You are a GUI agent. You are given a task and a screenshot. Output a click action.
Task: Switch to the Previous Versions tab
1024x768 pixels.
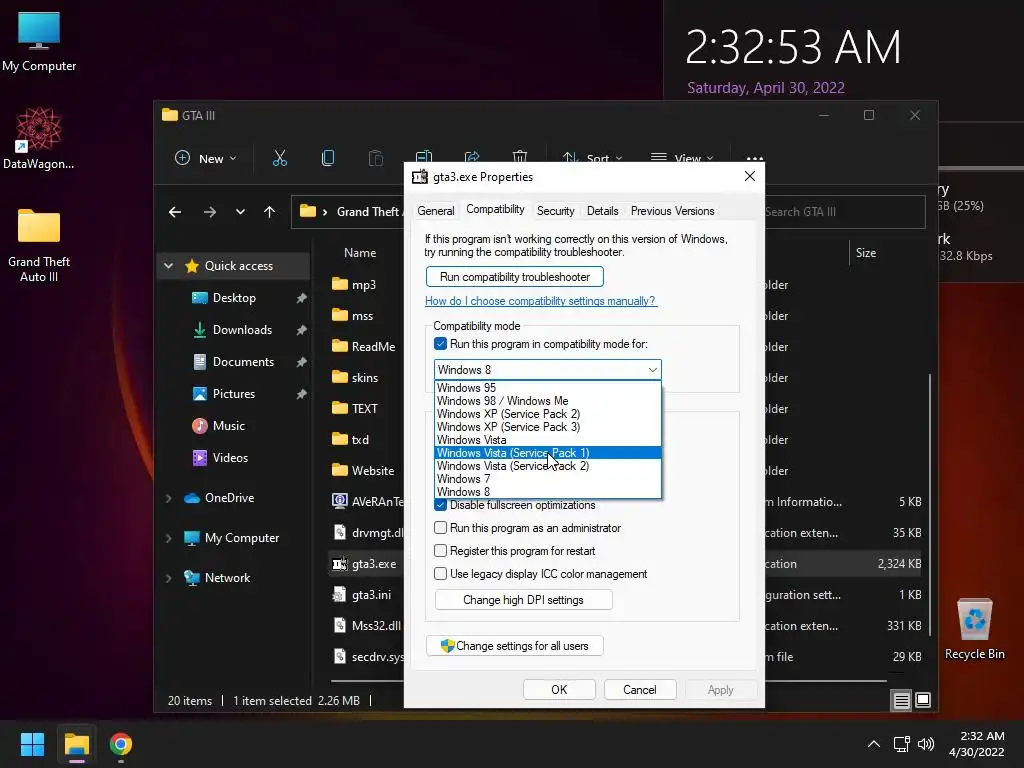click(672, 211)
